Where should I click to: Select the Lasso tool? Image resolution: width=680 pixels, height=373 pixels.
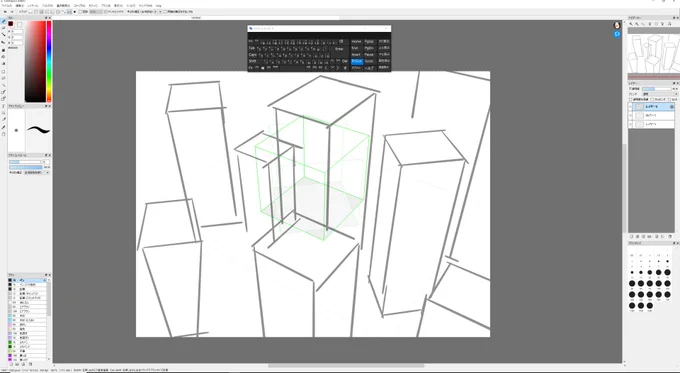pyautogui.click(x=3, y=79)
